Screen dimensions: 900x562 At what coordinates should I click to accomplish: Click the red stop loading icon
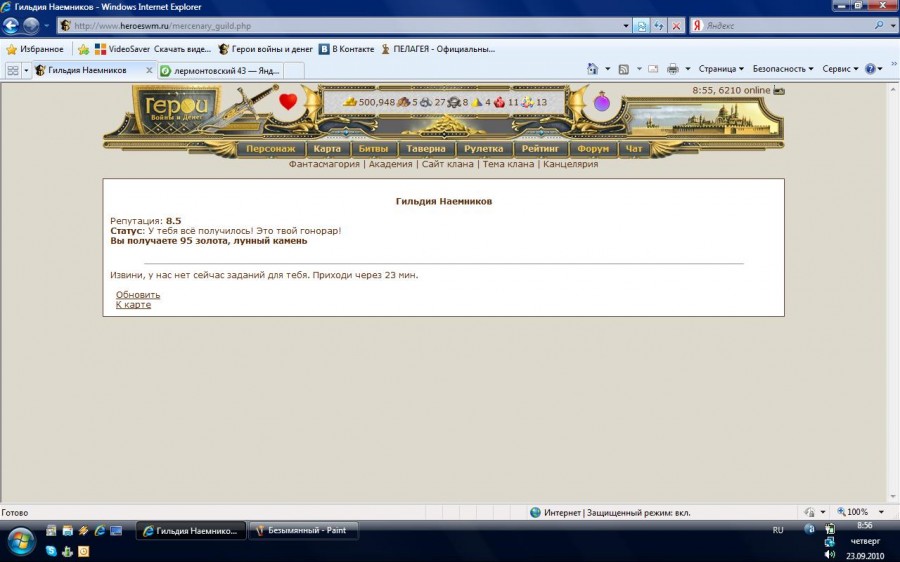coord(676,26)
